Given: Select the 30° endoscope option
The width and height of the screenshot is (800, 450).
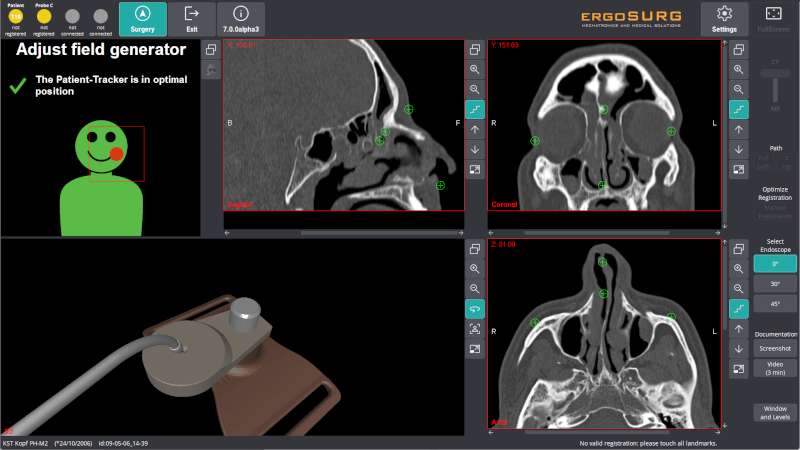Looking at the screenshot, I should pos(775,283).
